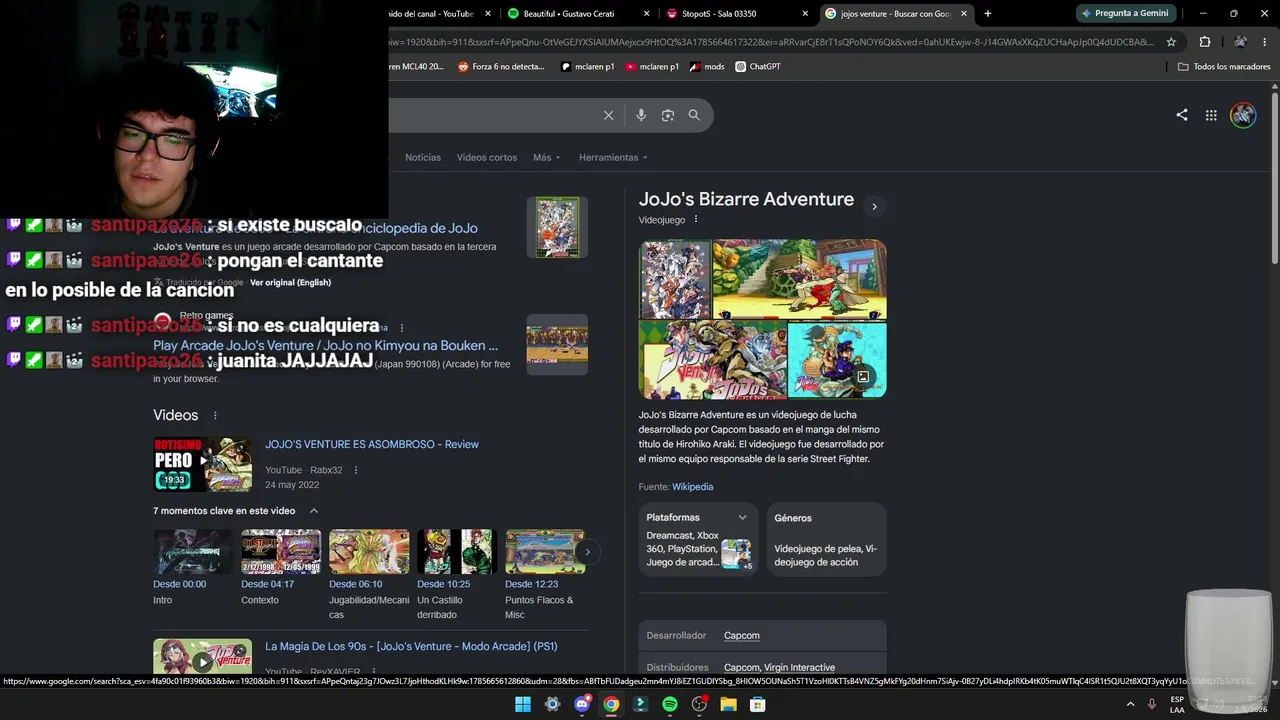Jump to the Contexto moment at 04:17
The width and height of the screenshot is (1280, 720).
(x=281, y=551)
